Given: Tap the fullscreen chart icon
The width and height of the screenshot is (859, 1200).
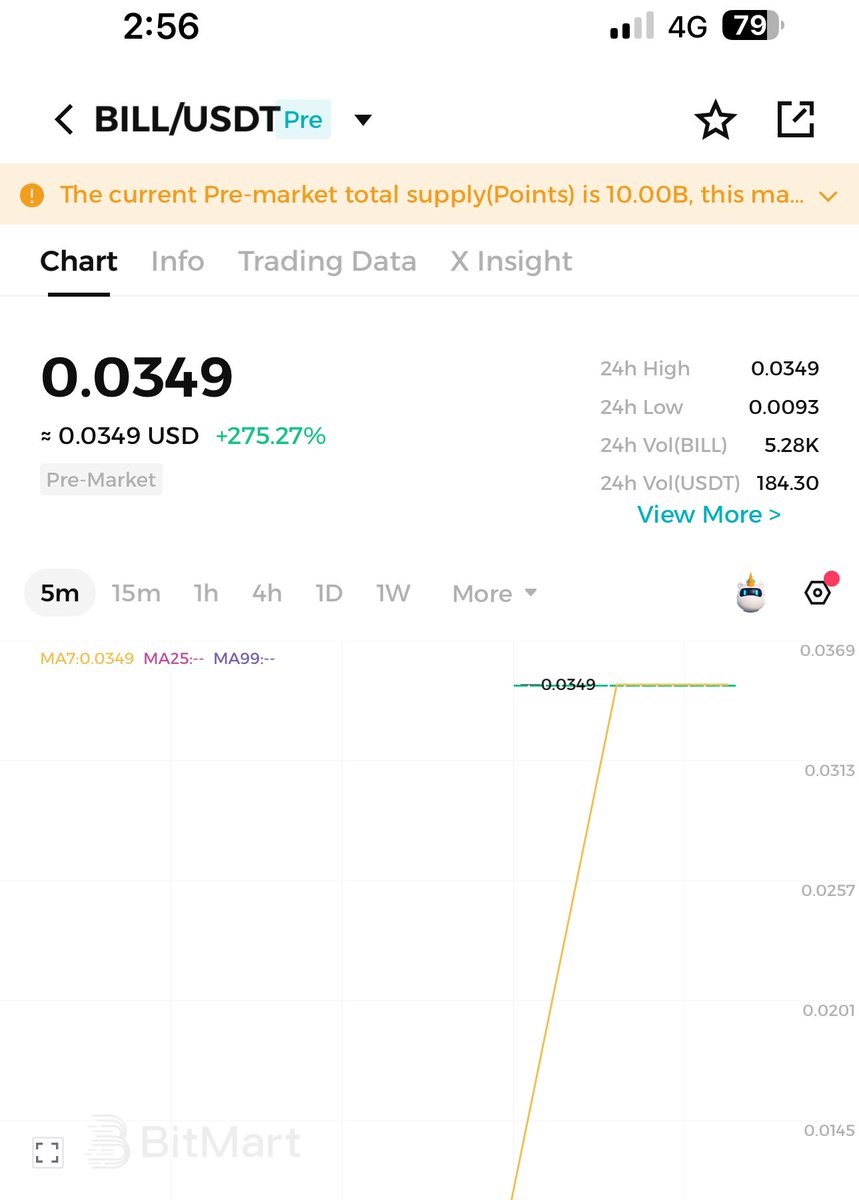Looking at the screenshot, I should point(47,1151).
